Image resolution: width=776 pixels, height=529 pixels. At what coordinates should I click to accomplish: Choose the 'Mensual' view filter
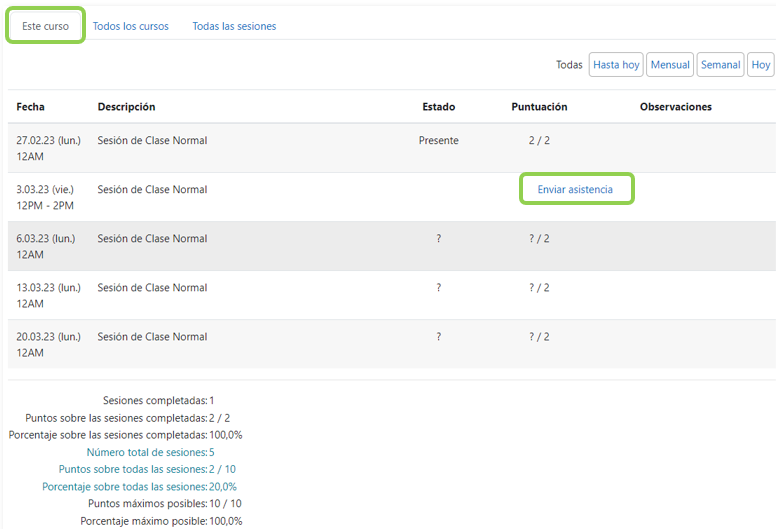670,65
